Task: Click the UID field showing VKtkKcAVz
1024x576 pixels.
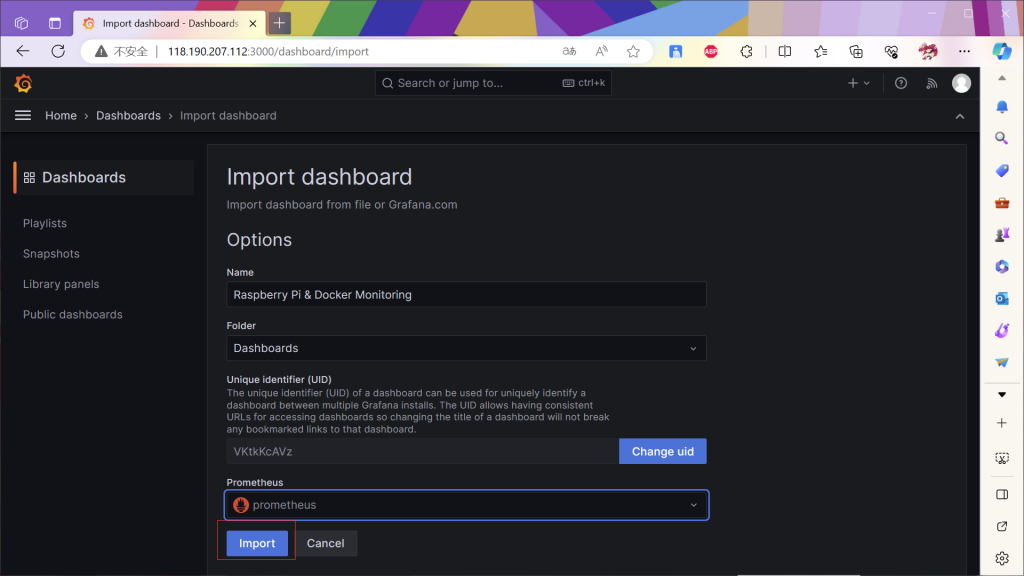Action: point(423,451)
